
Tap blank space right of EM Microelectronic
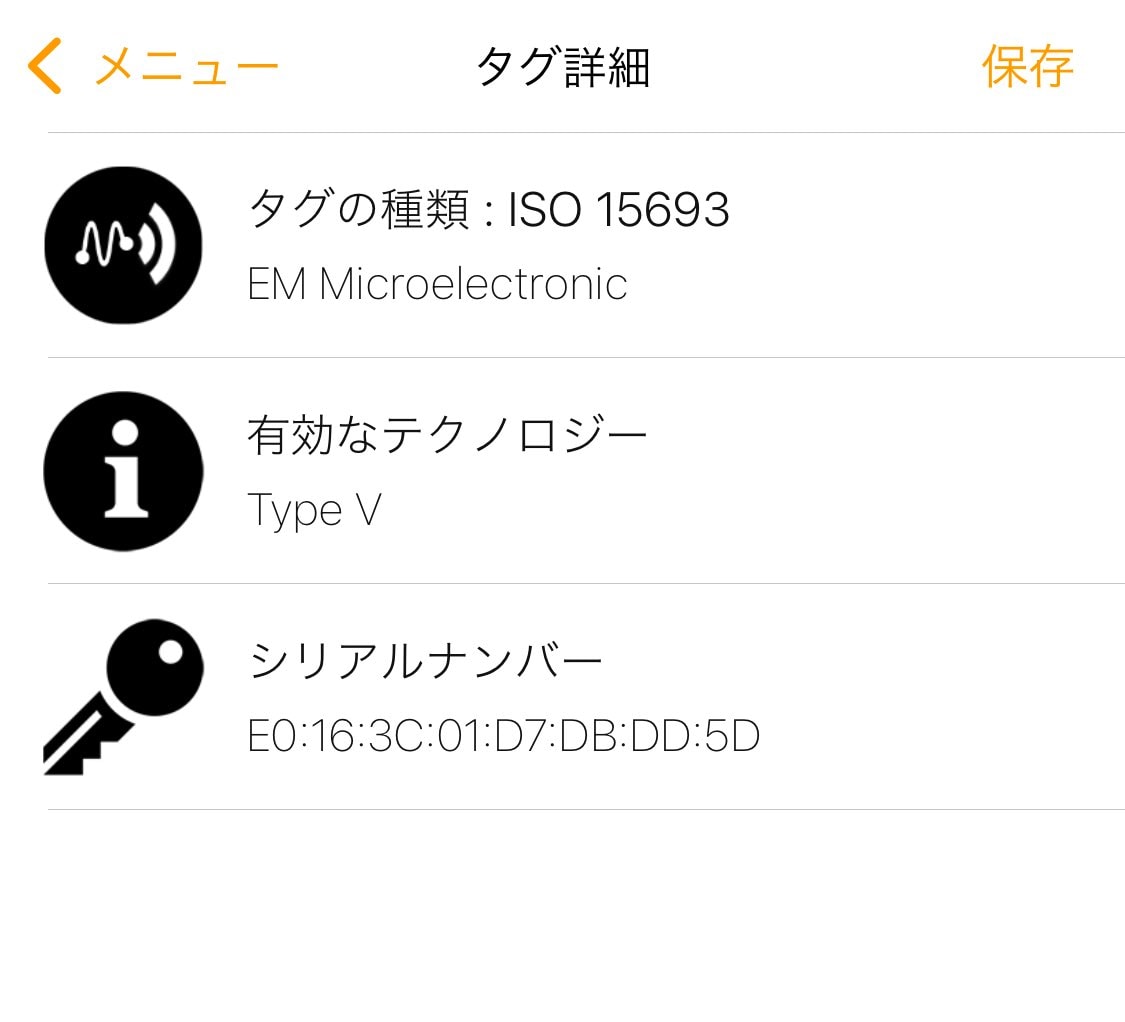pos(875,283)
